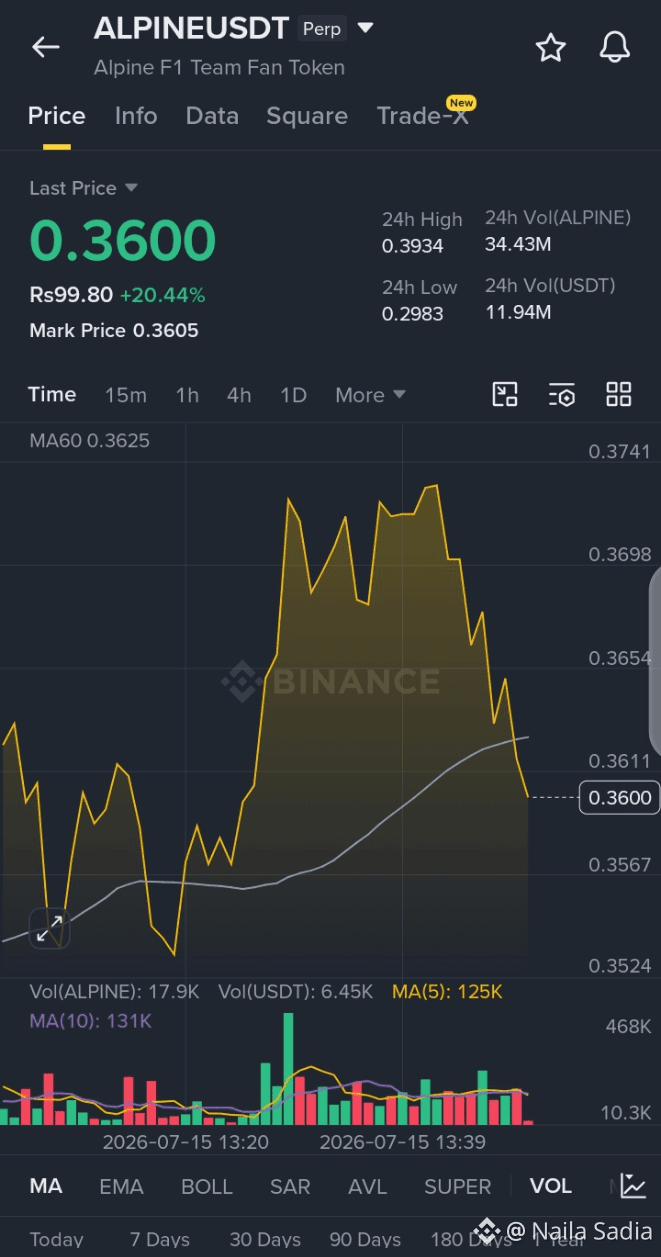Tap the 468K volume axis label
The height and width of the screenshot is (1257, 661).
point(628,1027)
